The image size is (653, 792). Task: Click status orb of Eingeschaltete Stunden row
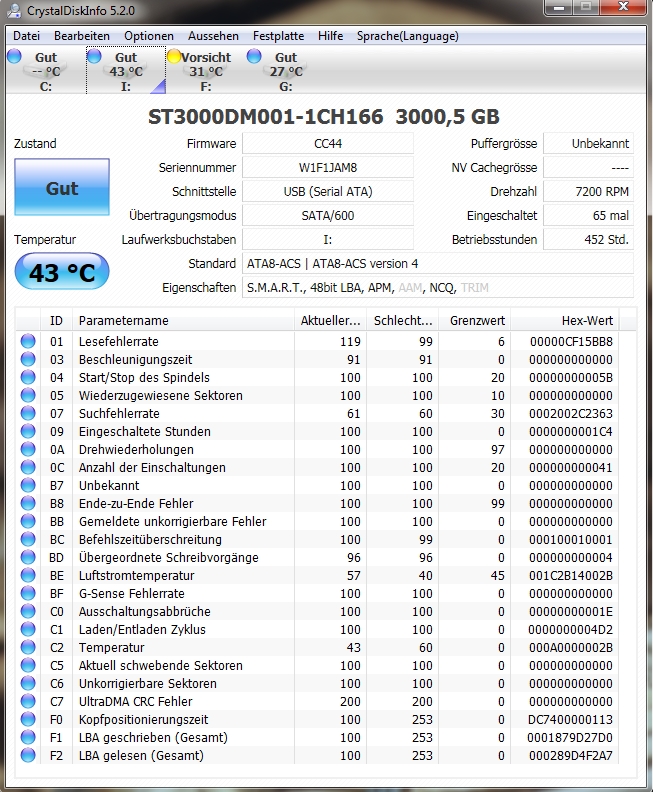pos(28,431)
